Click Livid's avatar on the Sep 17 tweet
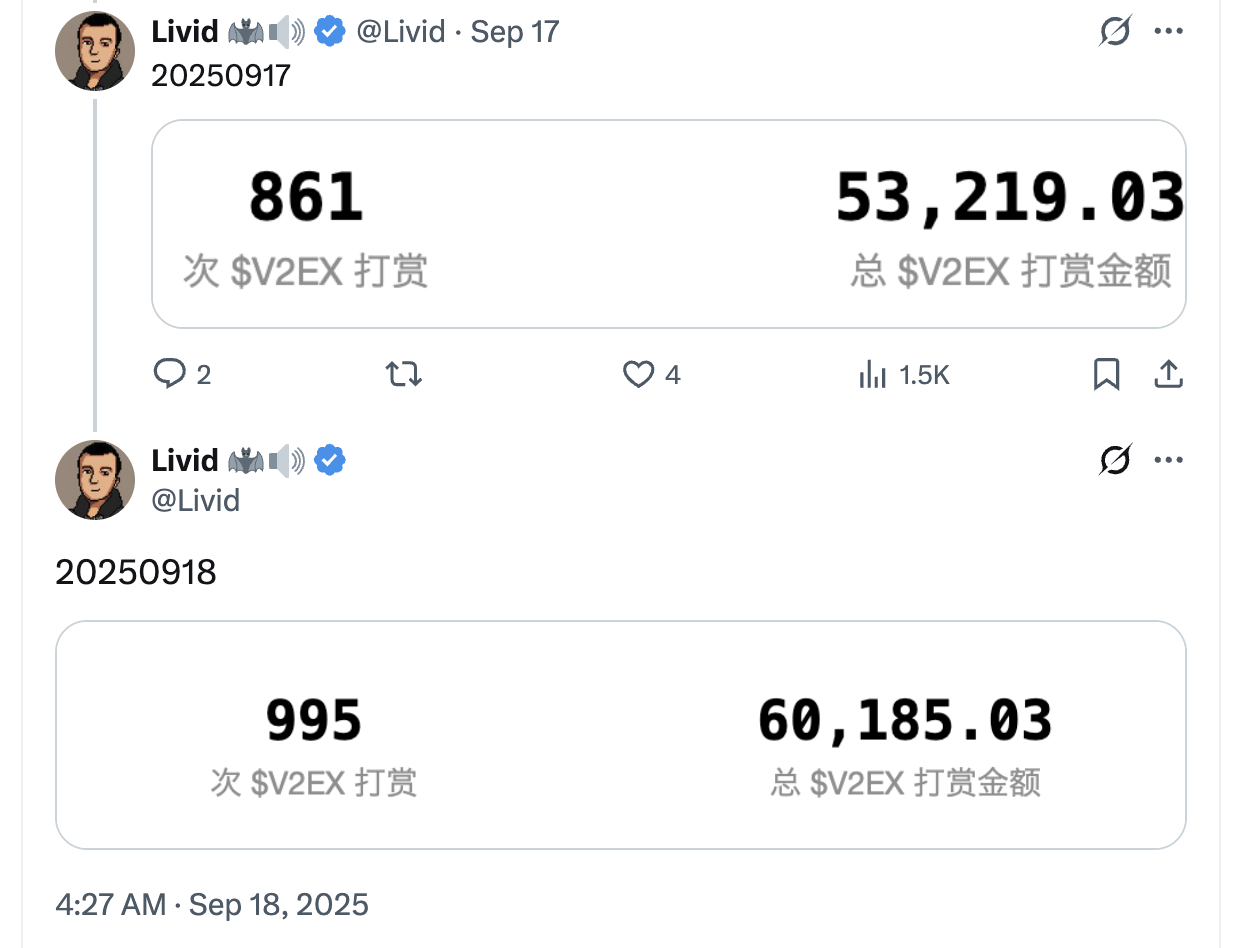The image size is (1254, 948). pos(95,50)
